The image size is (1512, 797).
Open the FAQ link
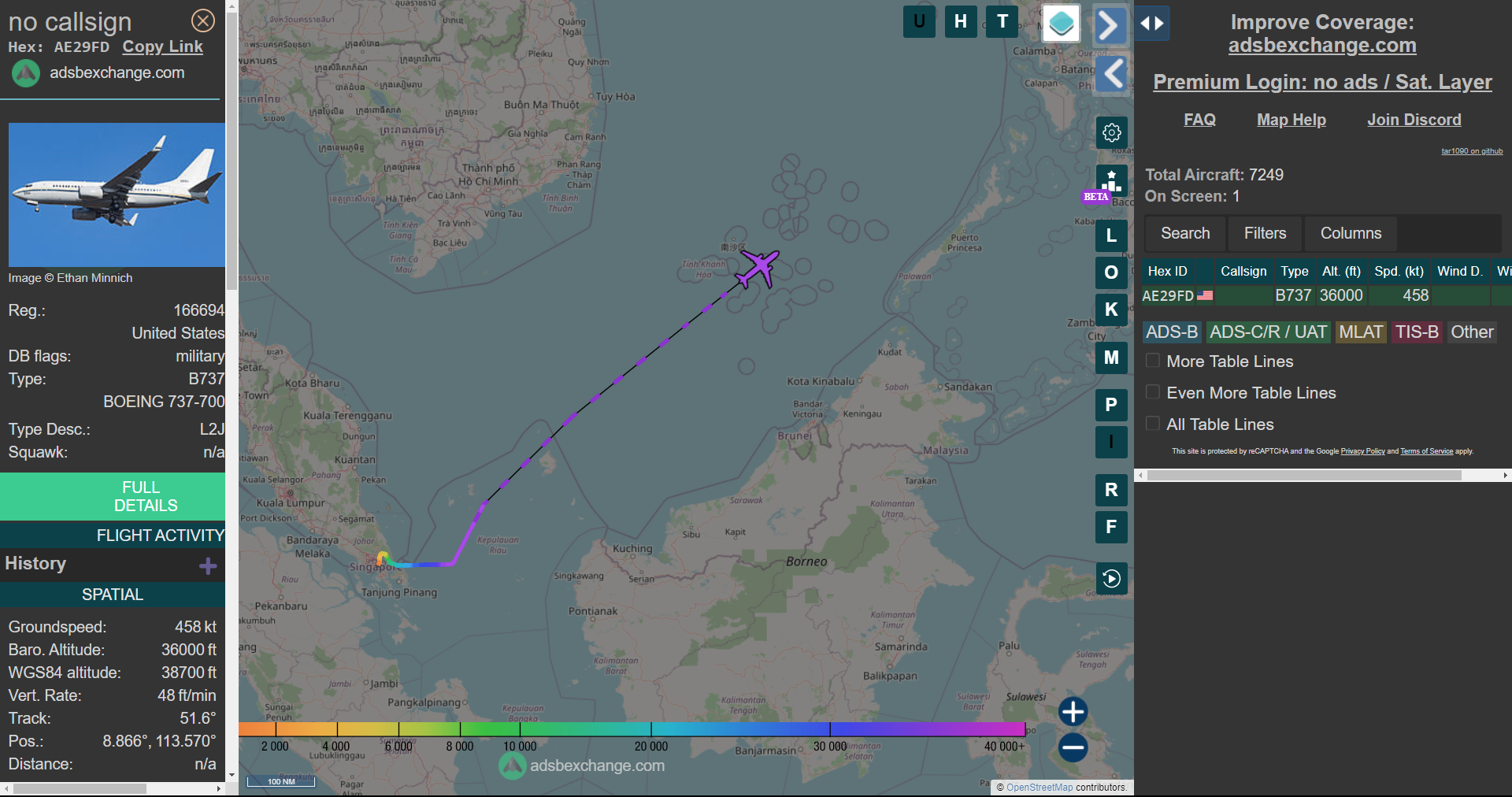[x=1199, y=120]
